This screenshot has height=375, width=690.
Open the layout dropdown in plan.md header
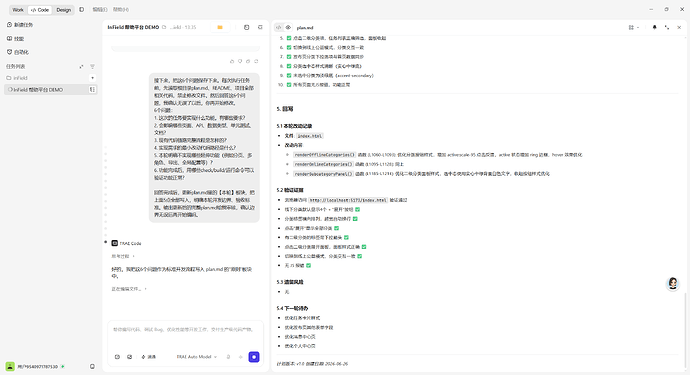pos(634,27)
